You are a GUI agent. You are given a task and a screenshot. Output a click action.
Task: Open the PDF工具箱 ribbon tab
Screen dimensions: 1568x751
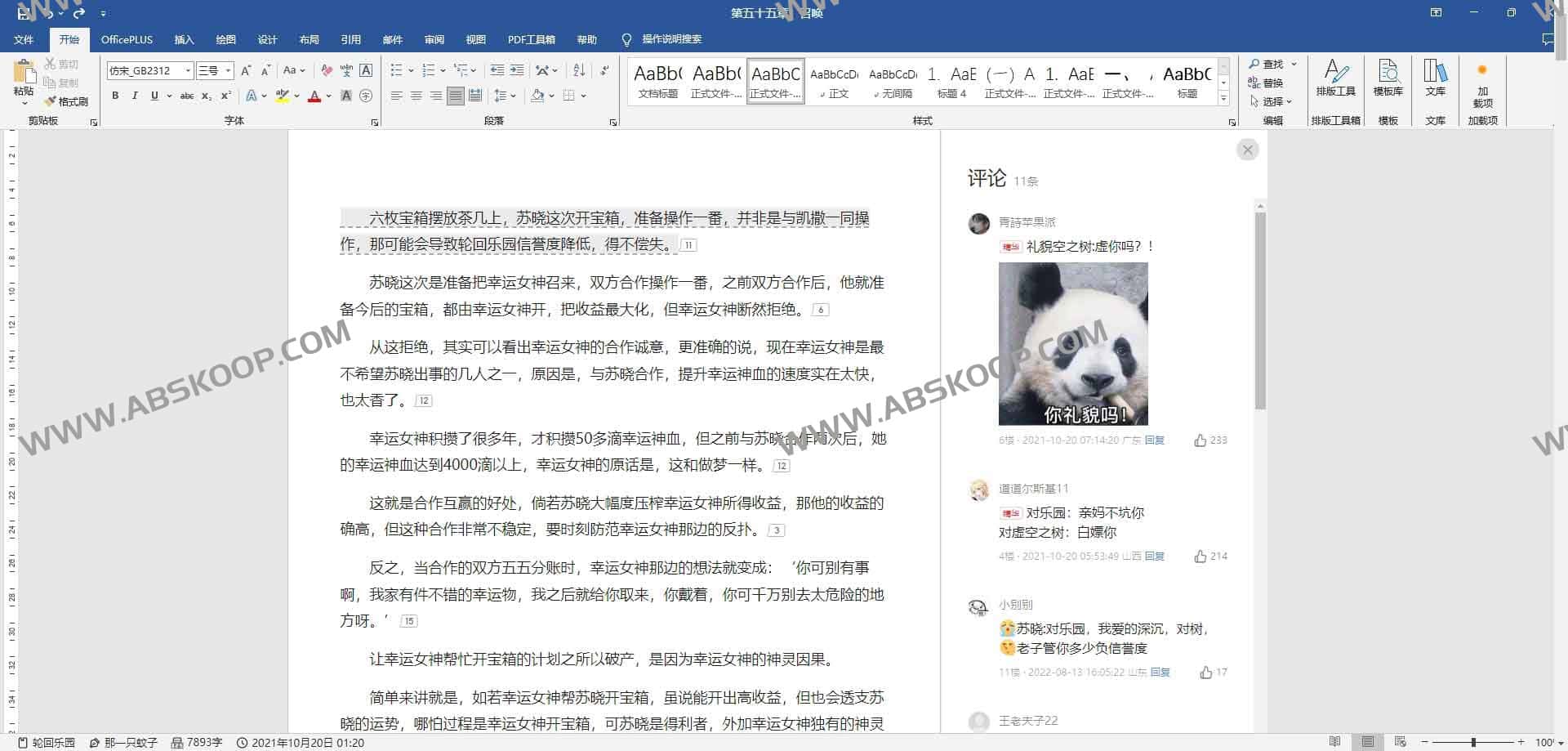[x=531, y=39]
